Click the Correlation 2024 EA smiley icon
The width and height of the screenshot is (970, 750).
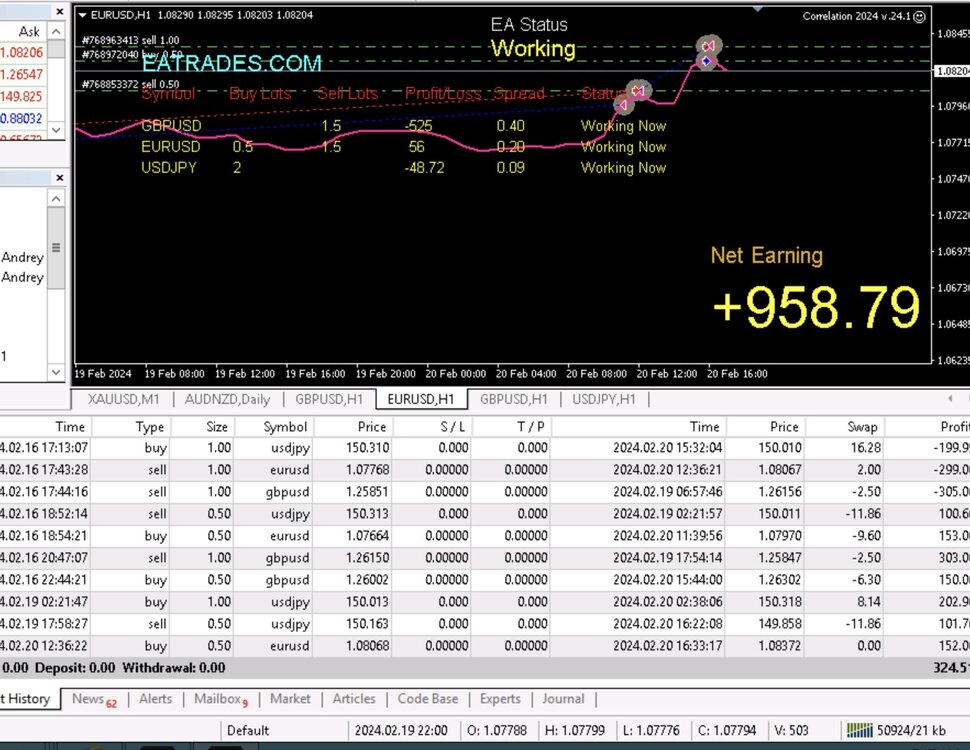919,17
